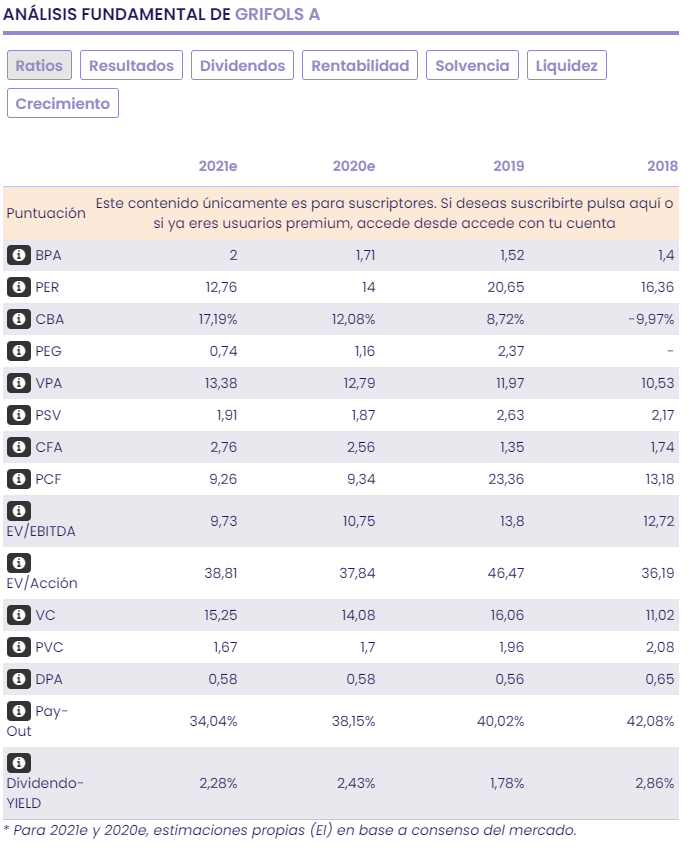The width and height of the screenshot is (693, 851).
Task: Click the Dividendo-YIELD info icon
Action: tap(18, 763)
